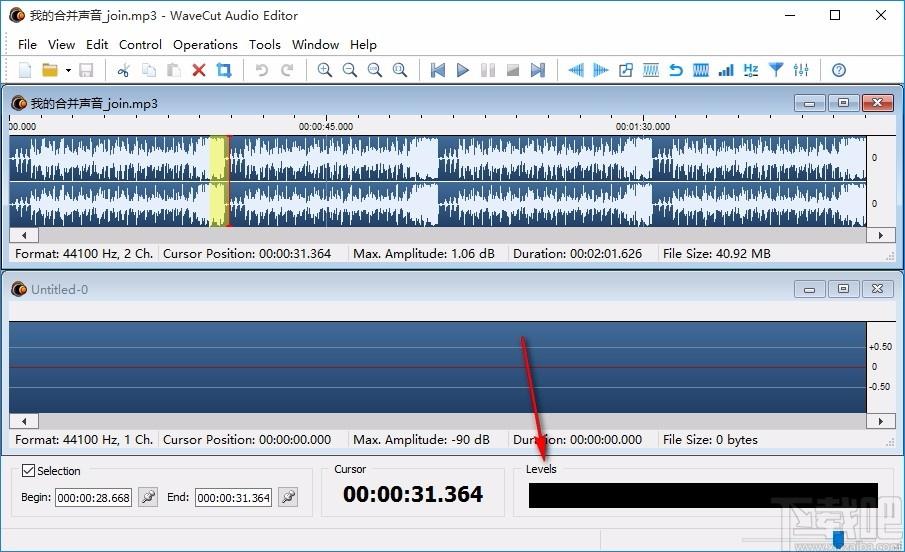This screenshot has height=552, width=905.
Task: Click the amplify bars icon
Action: 726,70
